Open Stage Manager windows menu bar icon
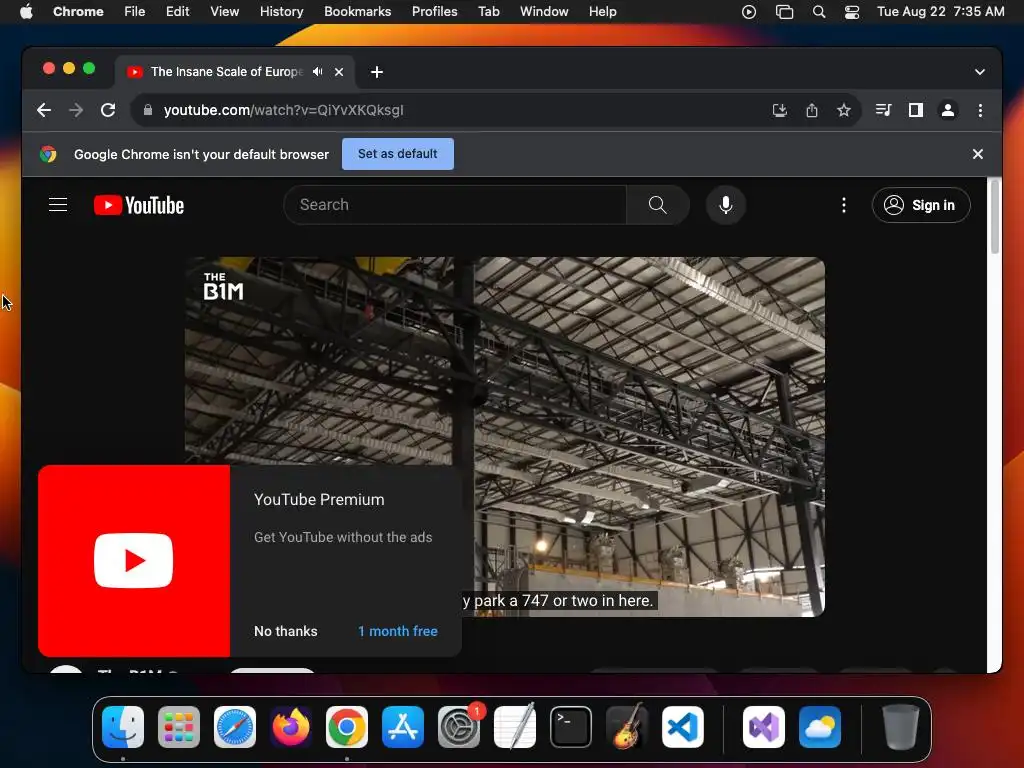The width and height of the screenshot is (1024, 768). point(784,12)
